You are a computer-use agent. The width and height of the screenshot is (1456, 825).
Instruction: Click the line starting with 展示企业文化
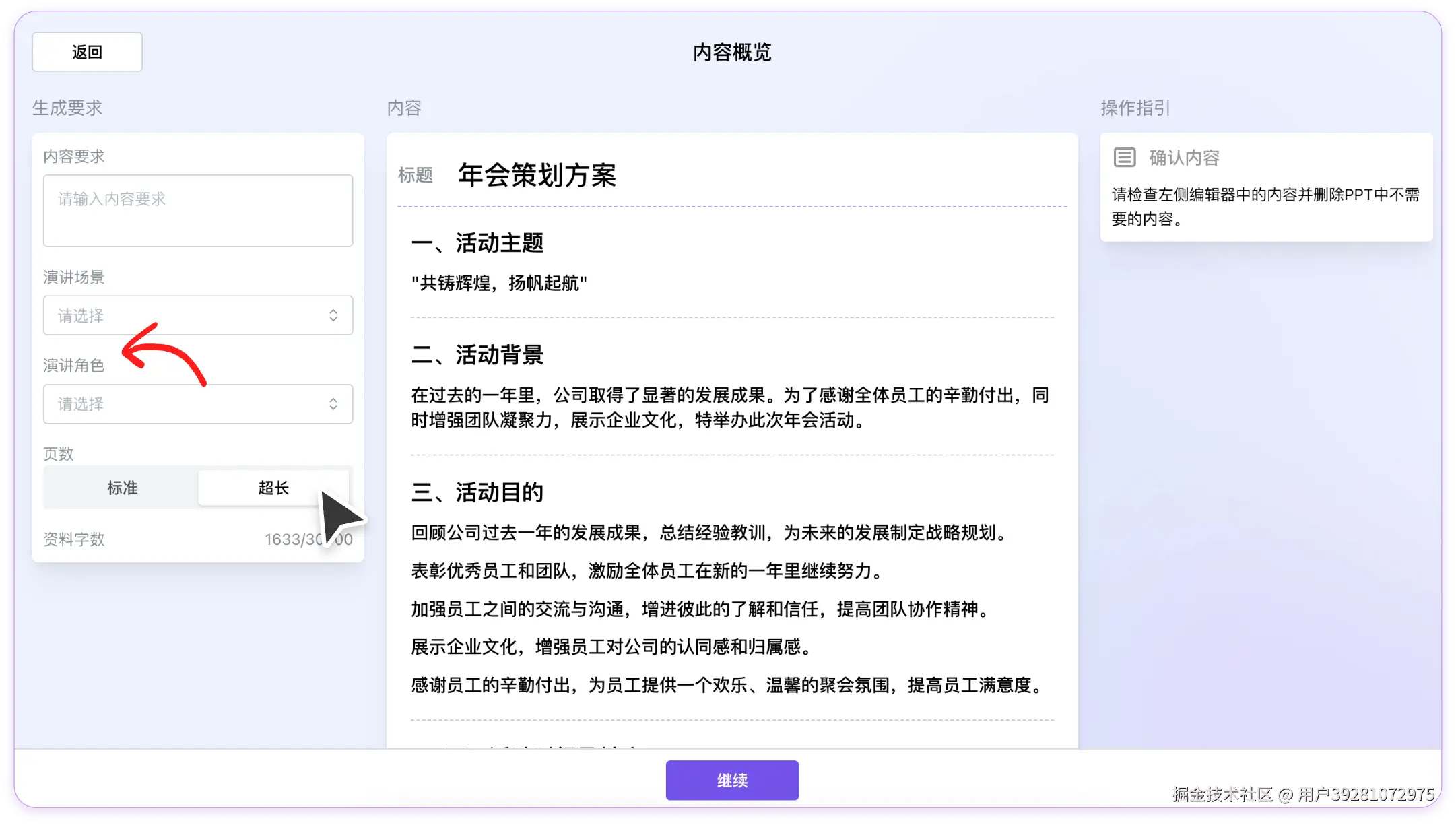(613, 647)
